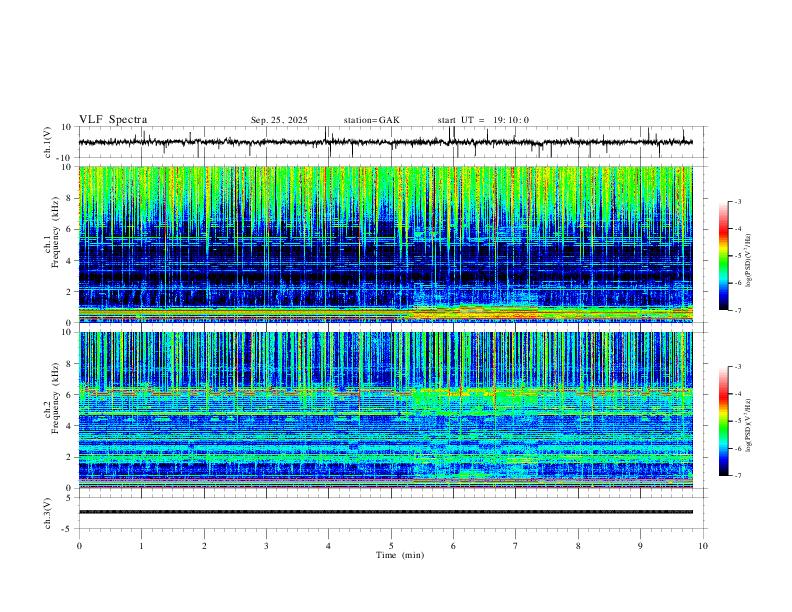Click time axis tick label '3'
The width and height of the screenshot is (792, 612).
coord(266,546)
